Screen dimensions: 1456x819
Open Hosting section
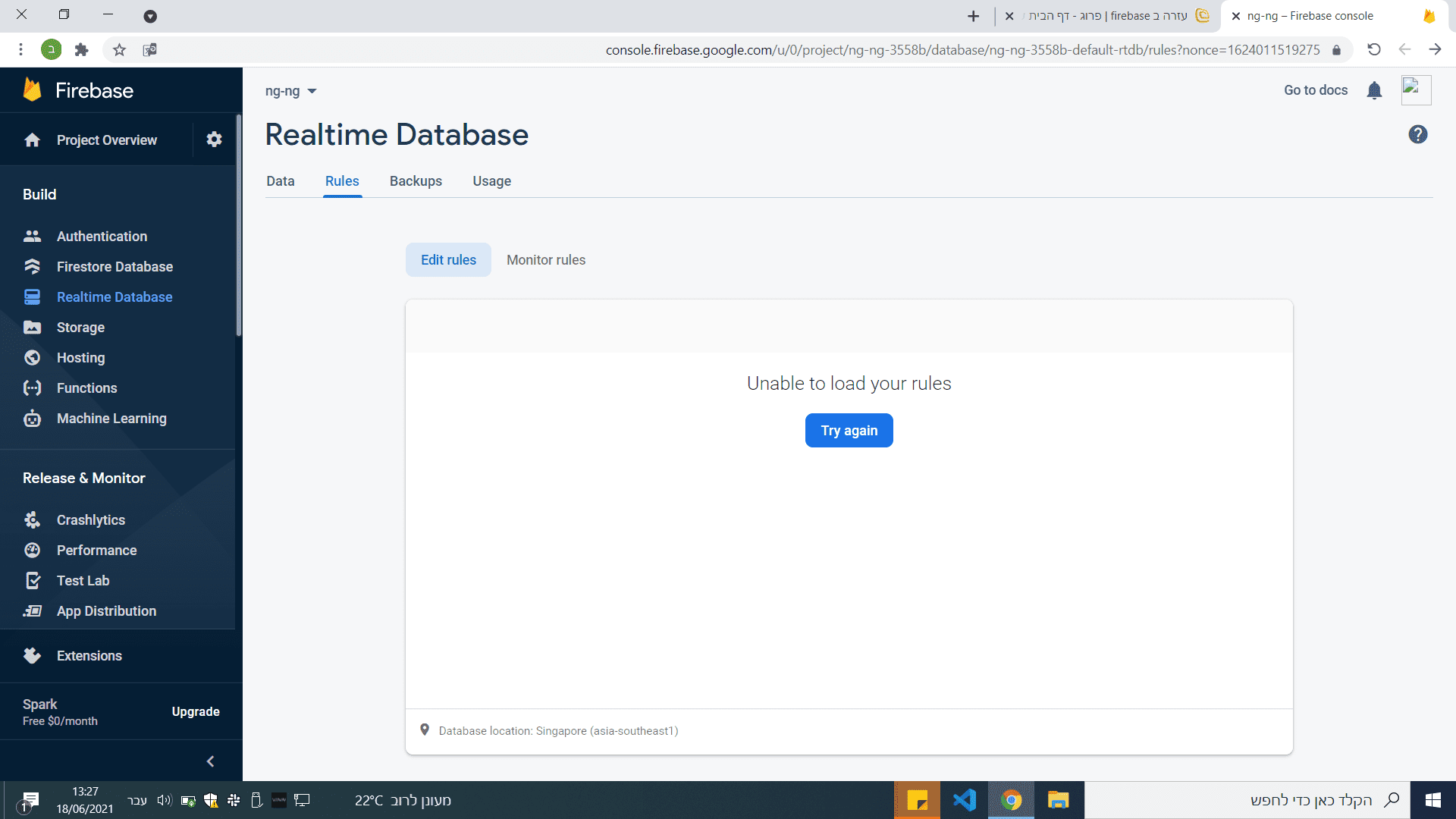click(80, 358)
